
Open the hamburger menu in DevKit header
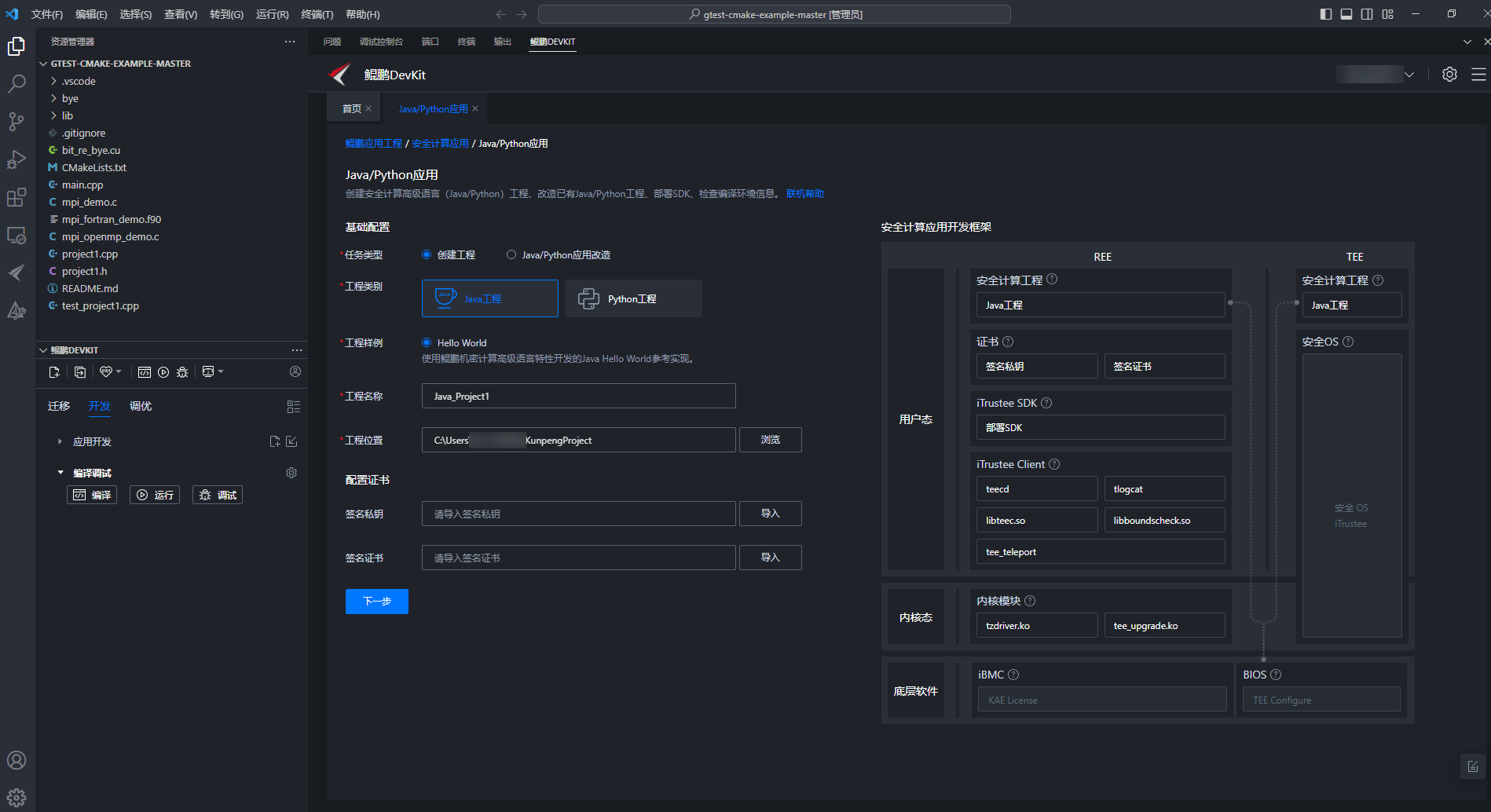point(1478,74)
